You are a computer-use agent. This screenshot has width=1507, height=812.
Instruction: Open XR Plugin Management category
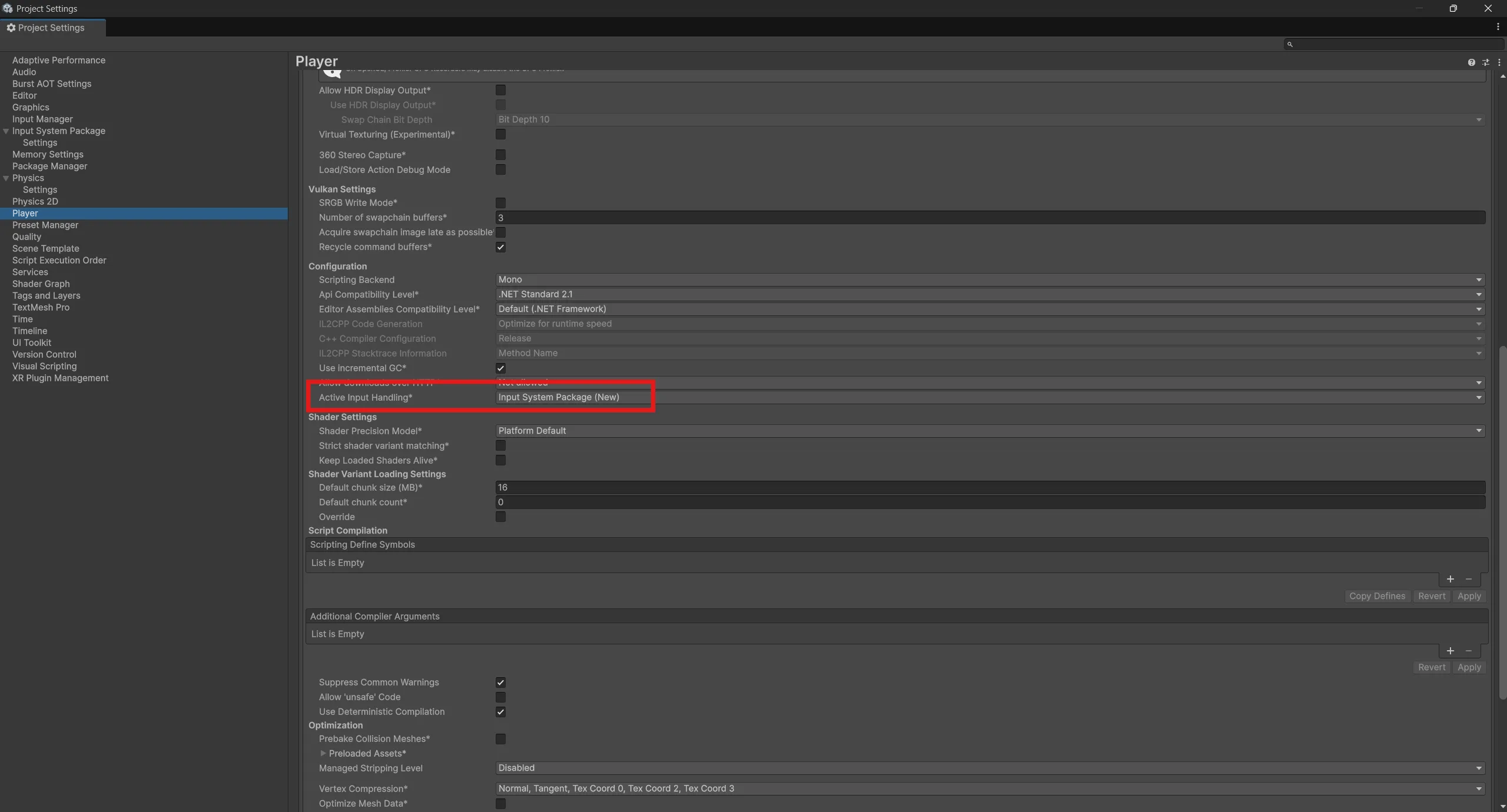click(60, 378)
